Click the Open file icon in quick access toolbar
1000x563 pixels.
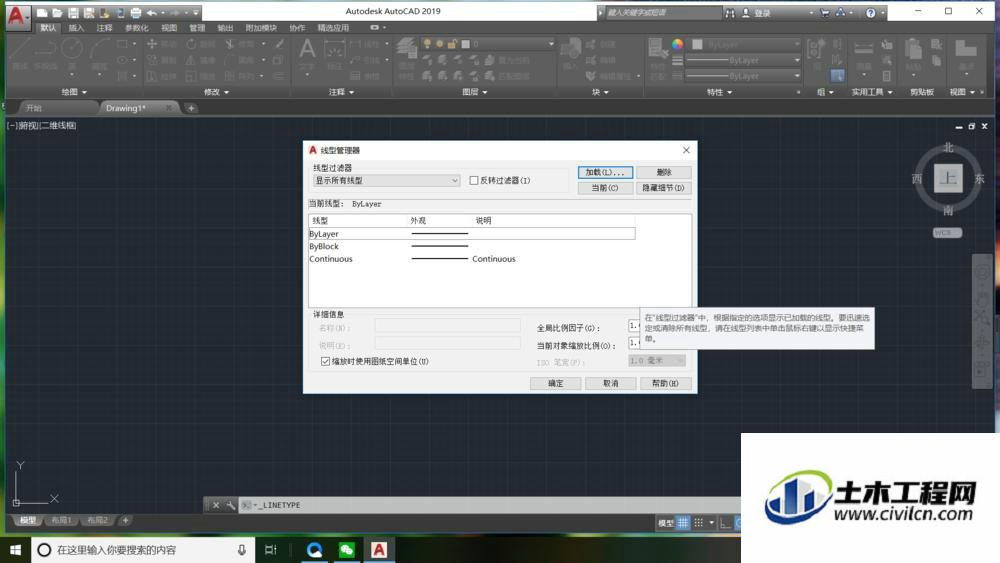(57, 13)
